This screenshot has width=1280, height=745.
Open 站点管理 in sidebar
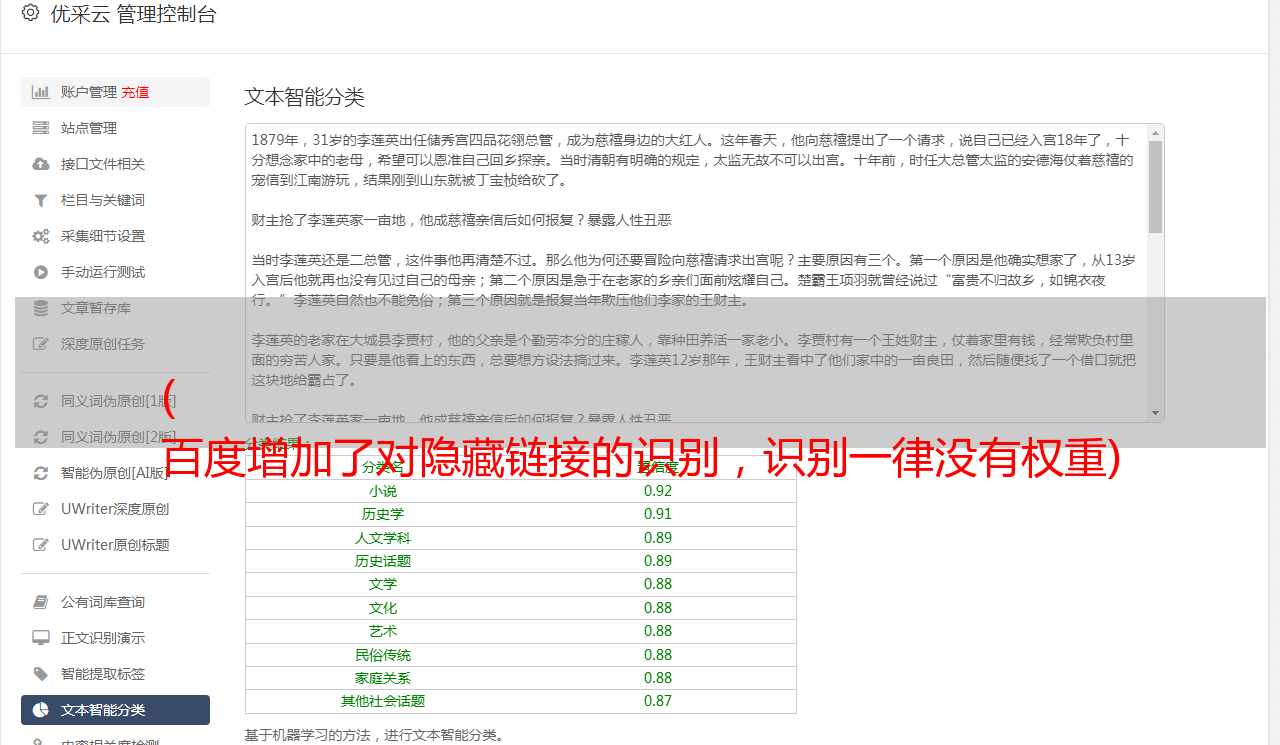[x=115, y=128]
